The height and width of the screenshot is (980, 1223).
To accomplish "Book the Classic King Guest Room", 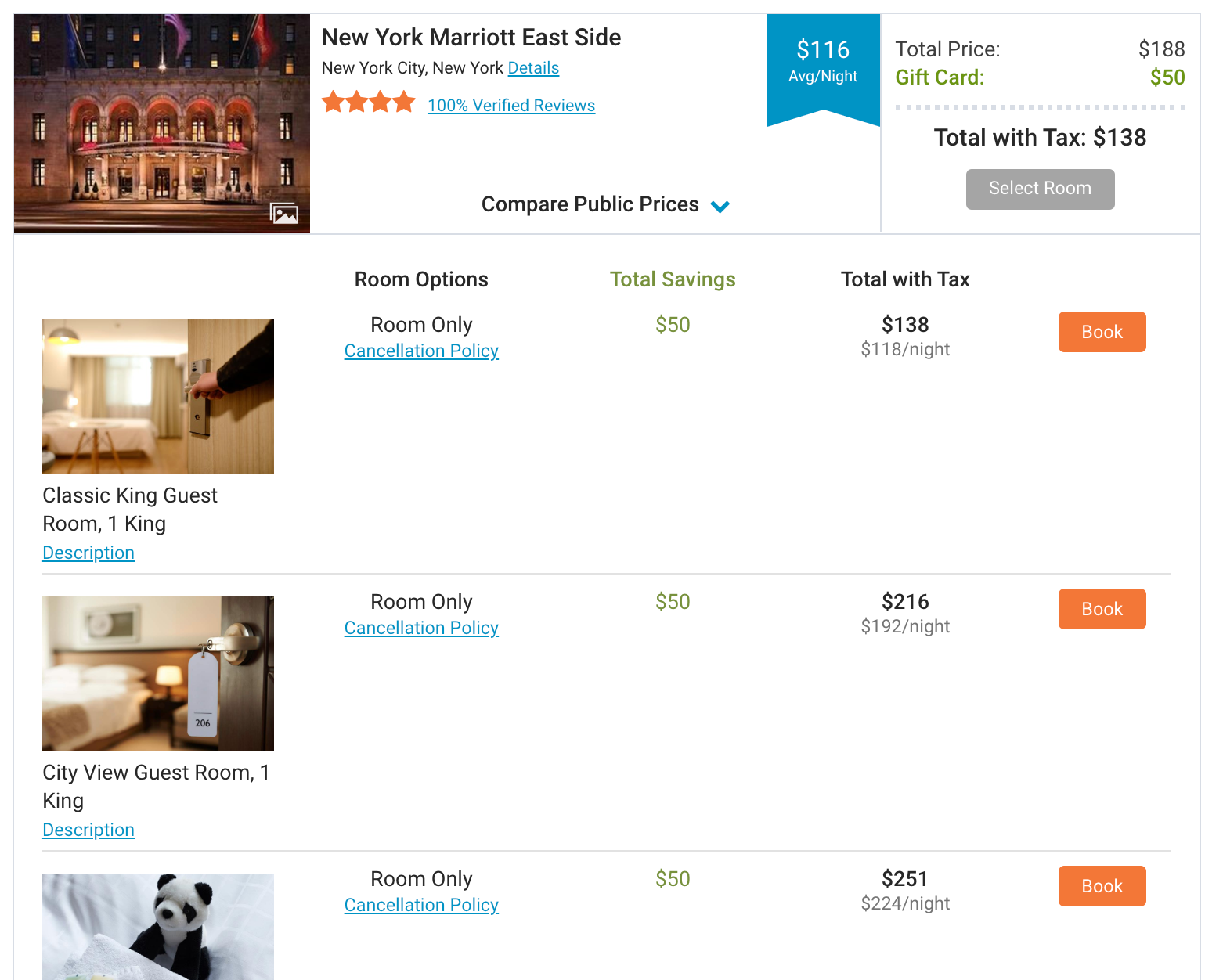I will 1102,332.
